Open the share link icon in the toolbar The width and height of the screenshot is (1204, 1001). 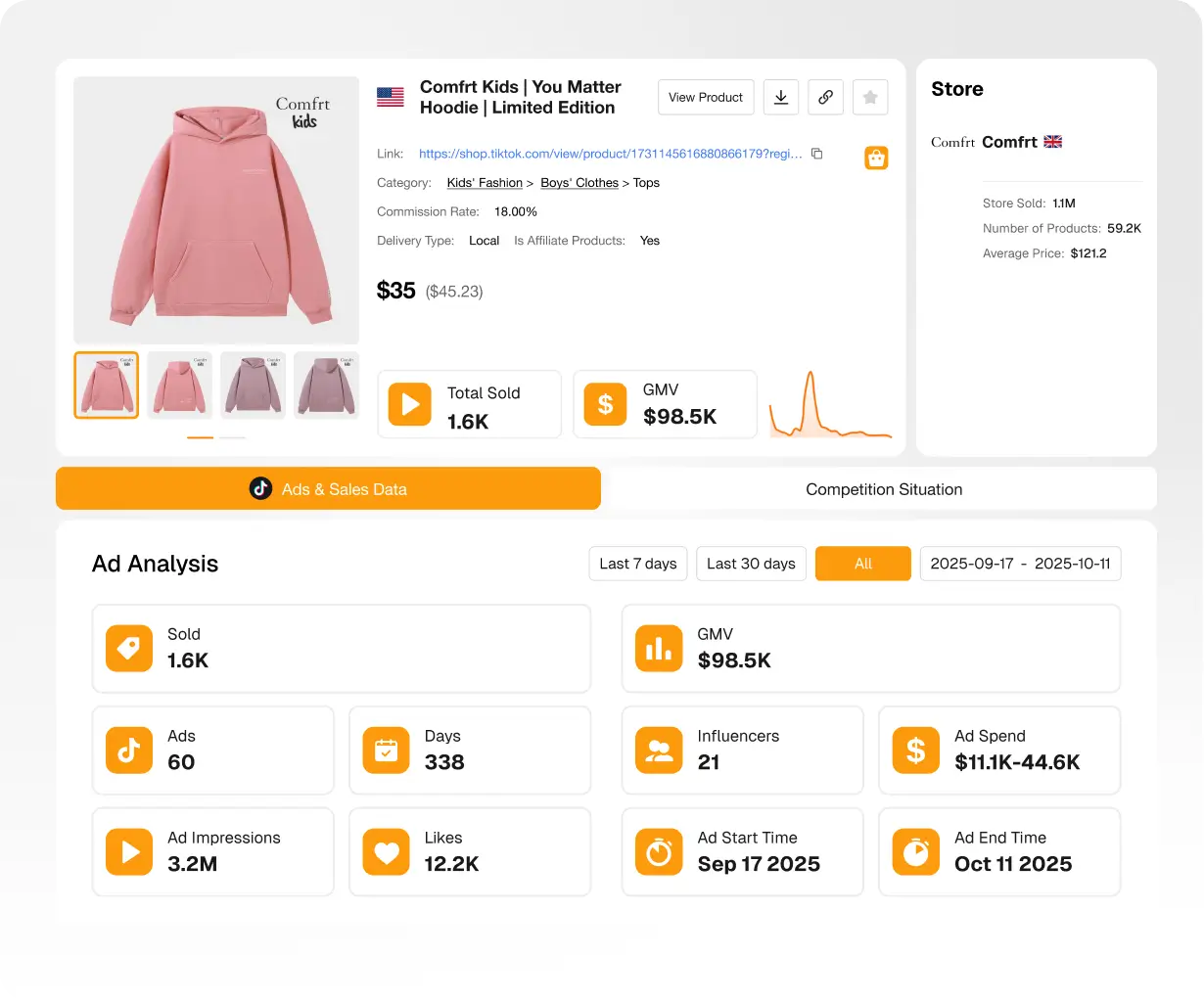tap(825, 97)
